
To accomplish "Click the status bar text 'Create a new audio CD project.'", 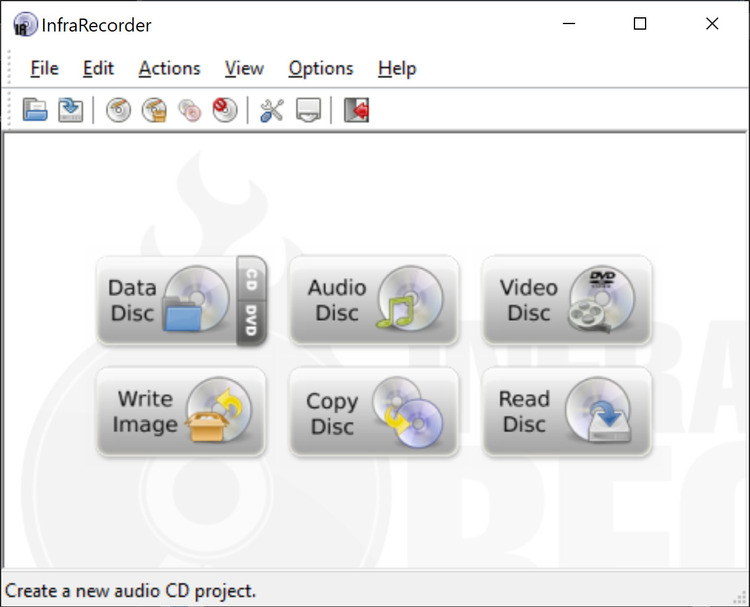I will tap(130, 591).
